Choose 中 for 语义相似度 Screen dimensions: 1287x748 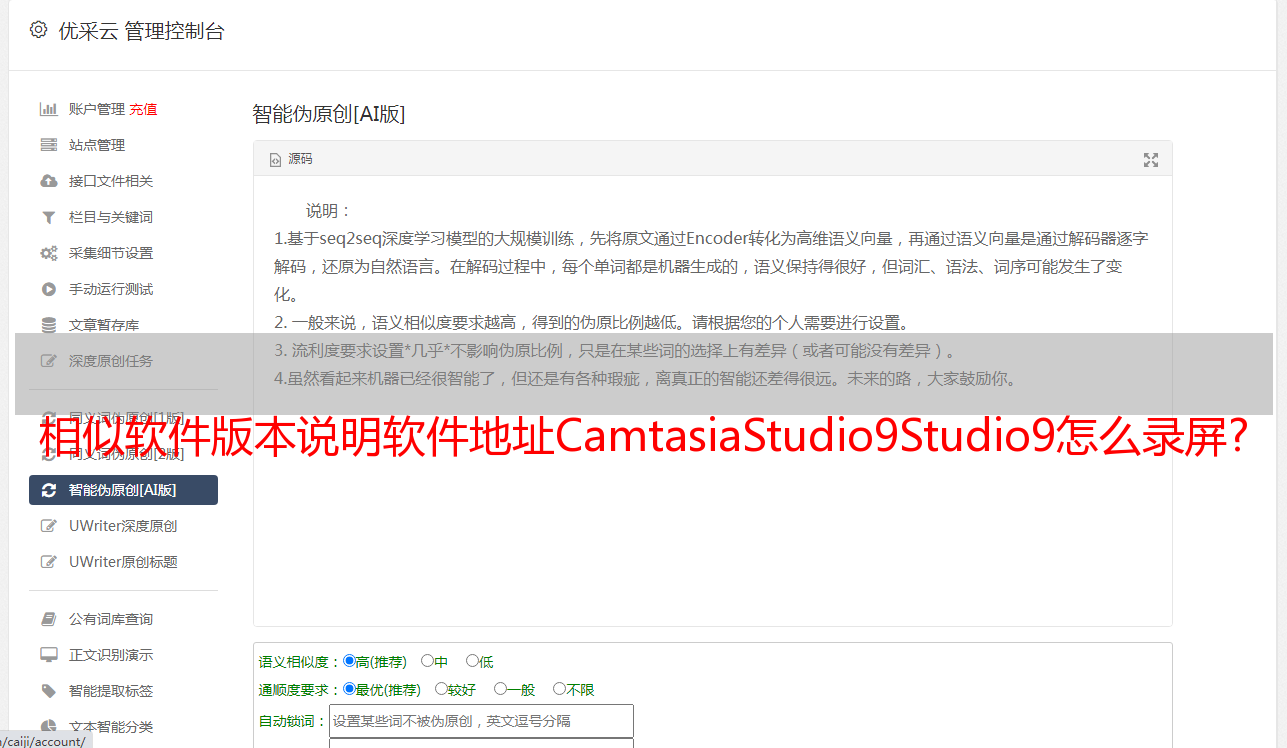coord(427,661)
